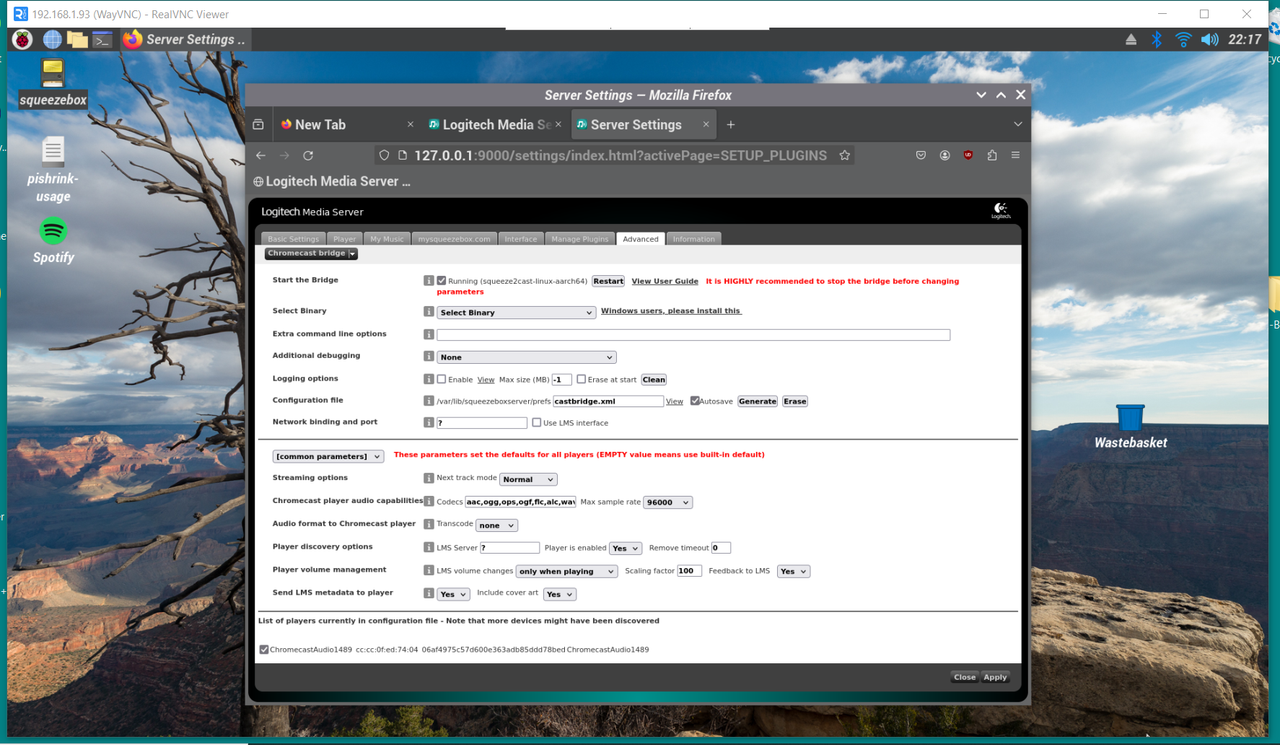
Task: Click the Firefox back arrow
Action: tap(261, 156)
